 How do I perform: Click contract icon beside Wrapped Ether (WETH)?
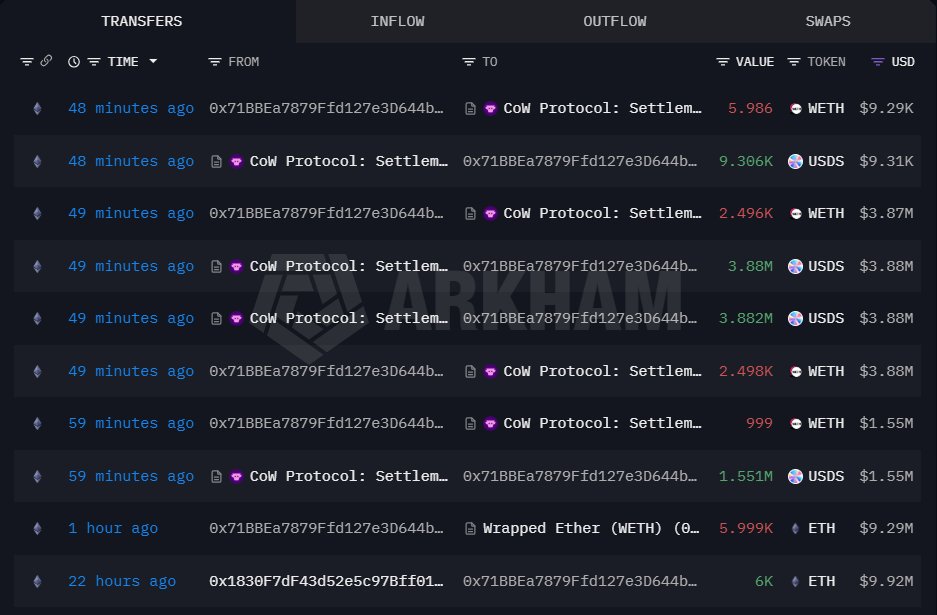pyautogui.click(x=470, y=528)
